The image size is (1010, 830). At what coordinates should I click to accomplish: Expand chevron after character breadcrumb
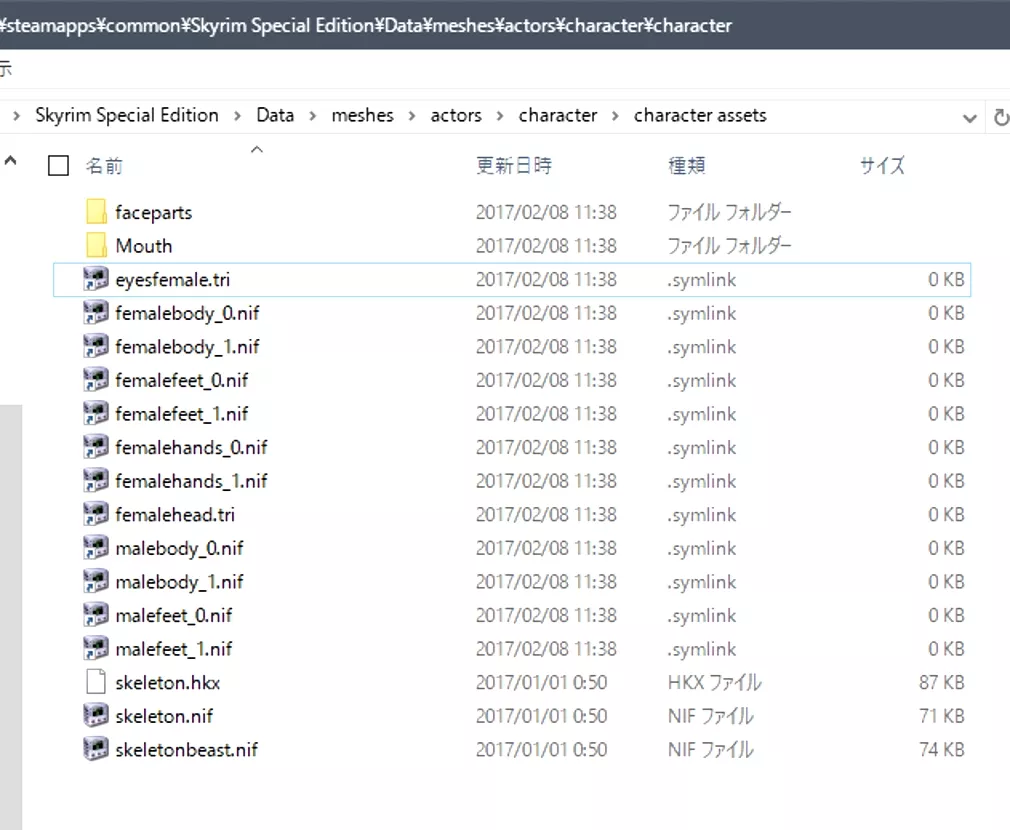point(616,116)
